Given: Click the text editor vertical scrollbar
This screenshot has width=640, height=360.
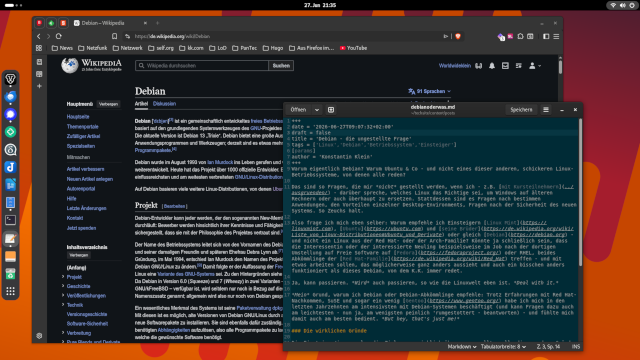Looking at the screenshot, I should [x=580, y=193].
